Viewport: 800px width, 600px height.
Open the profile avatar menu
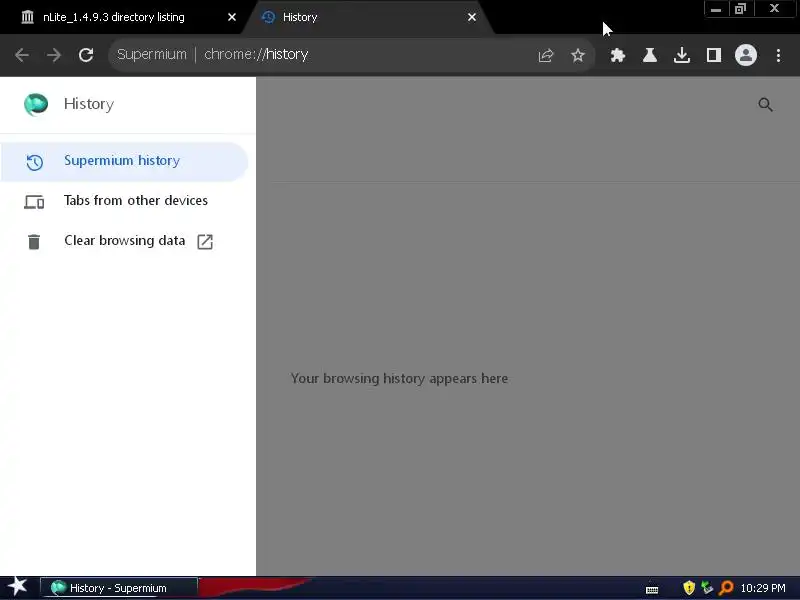pos(745,55)
